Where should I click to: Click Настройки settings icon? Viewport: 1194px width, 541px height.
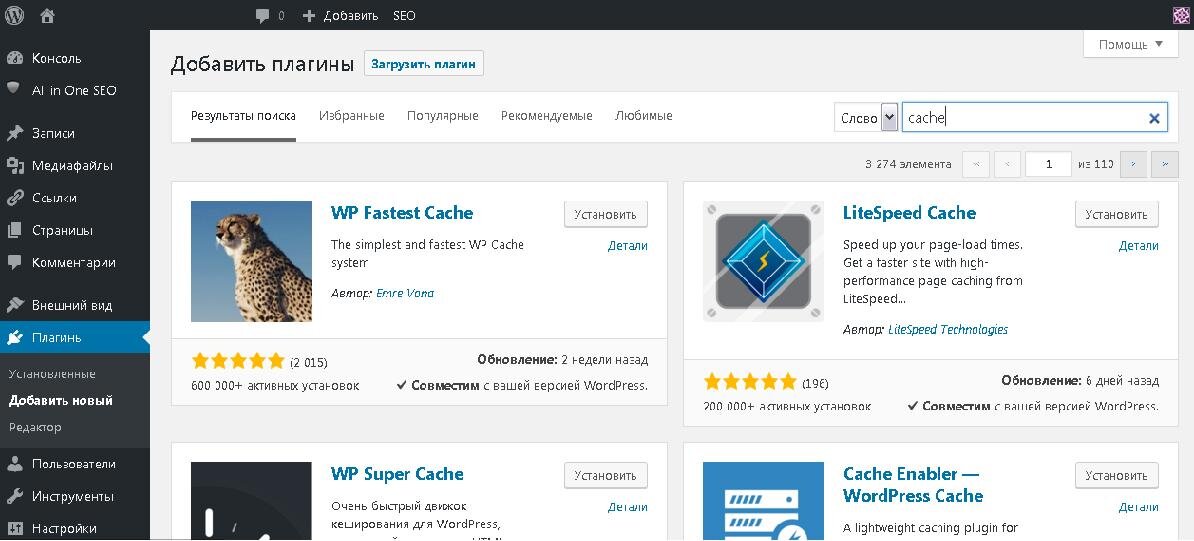[x=14, y=528]
